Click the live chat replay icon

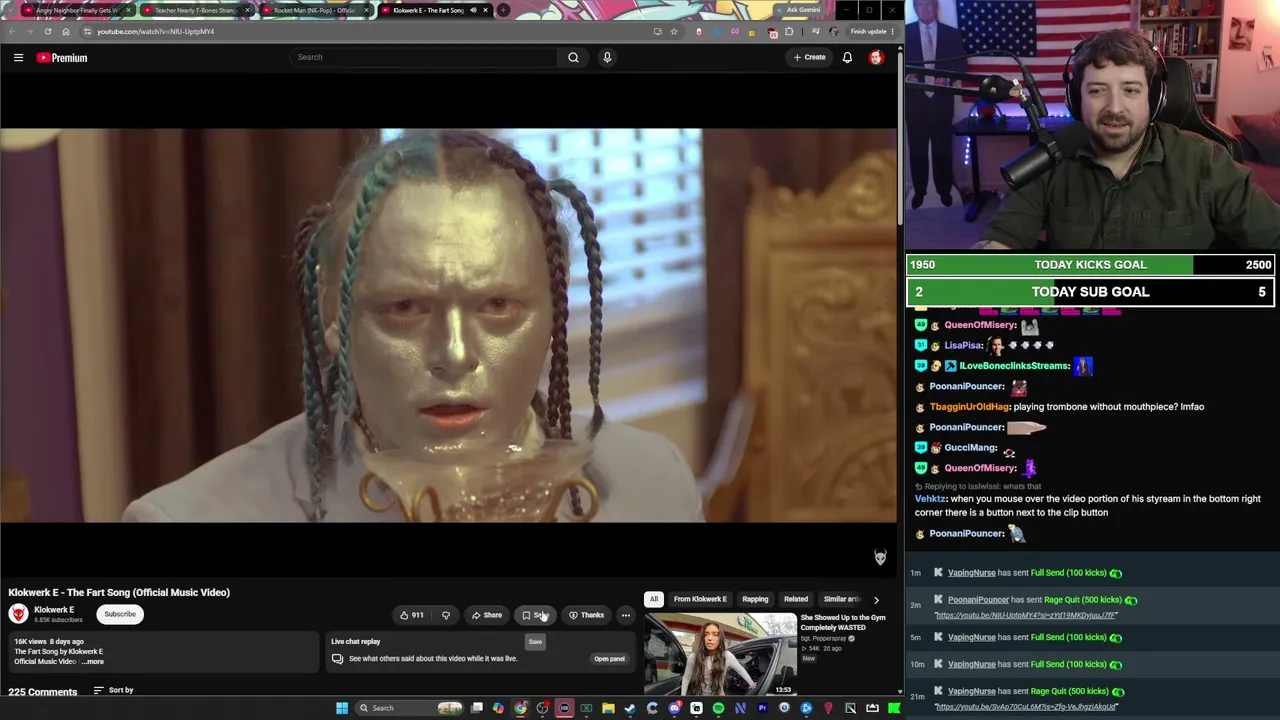(x=337, y=659)
